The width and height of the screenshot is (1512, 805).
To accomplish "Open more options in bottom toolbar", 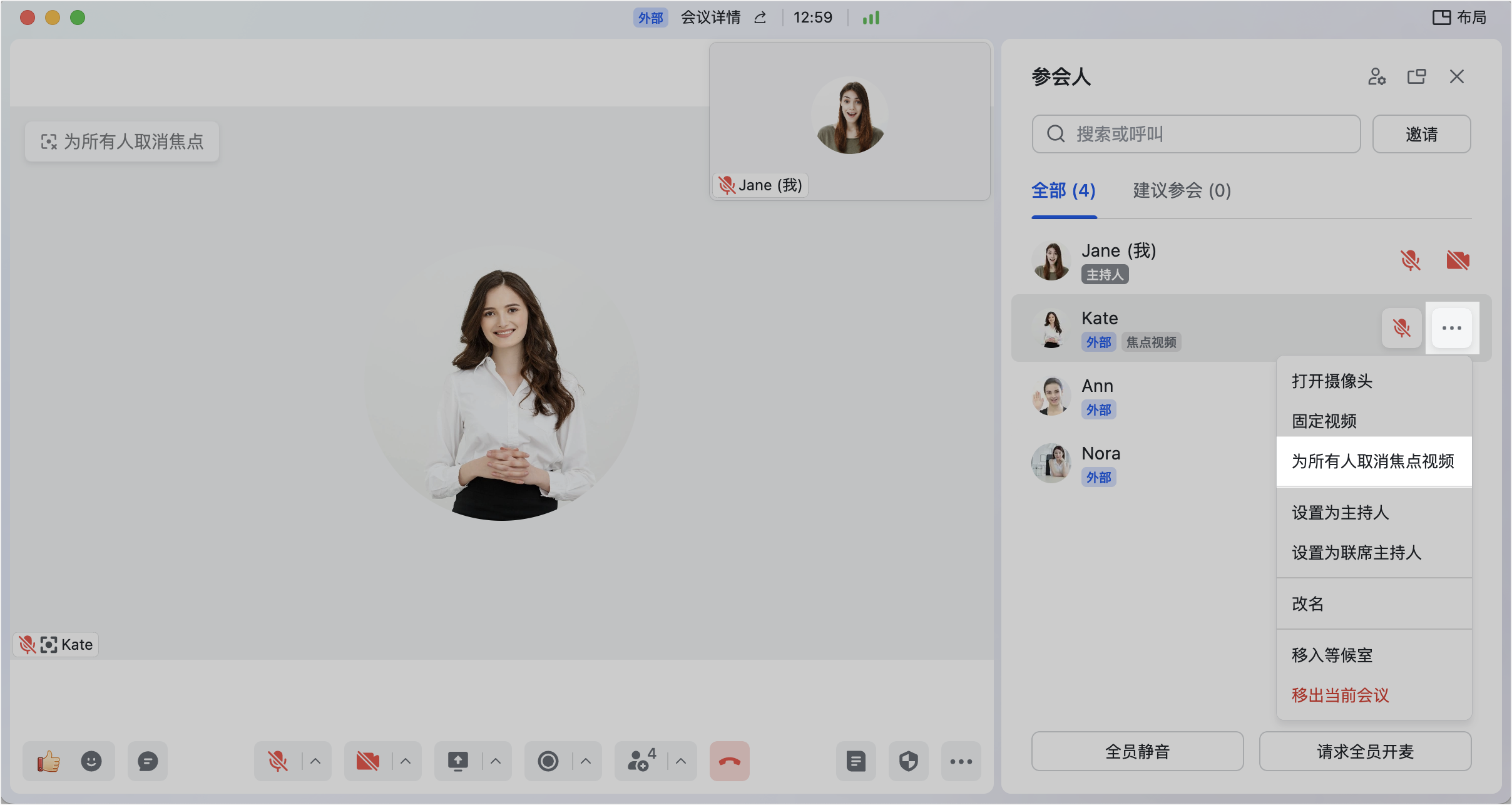I will (961, 761).
